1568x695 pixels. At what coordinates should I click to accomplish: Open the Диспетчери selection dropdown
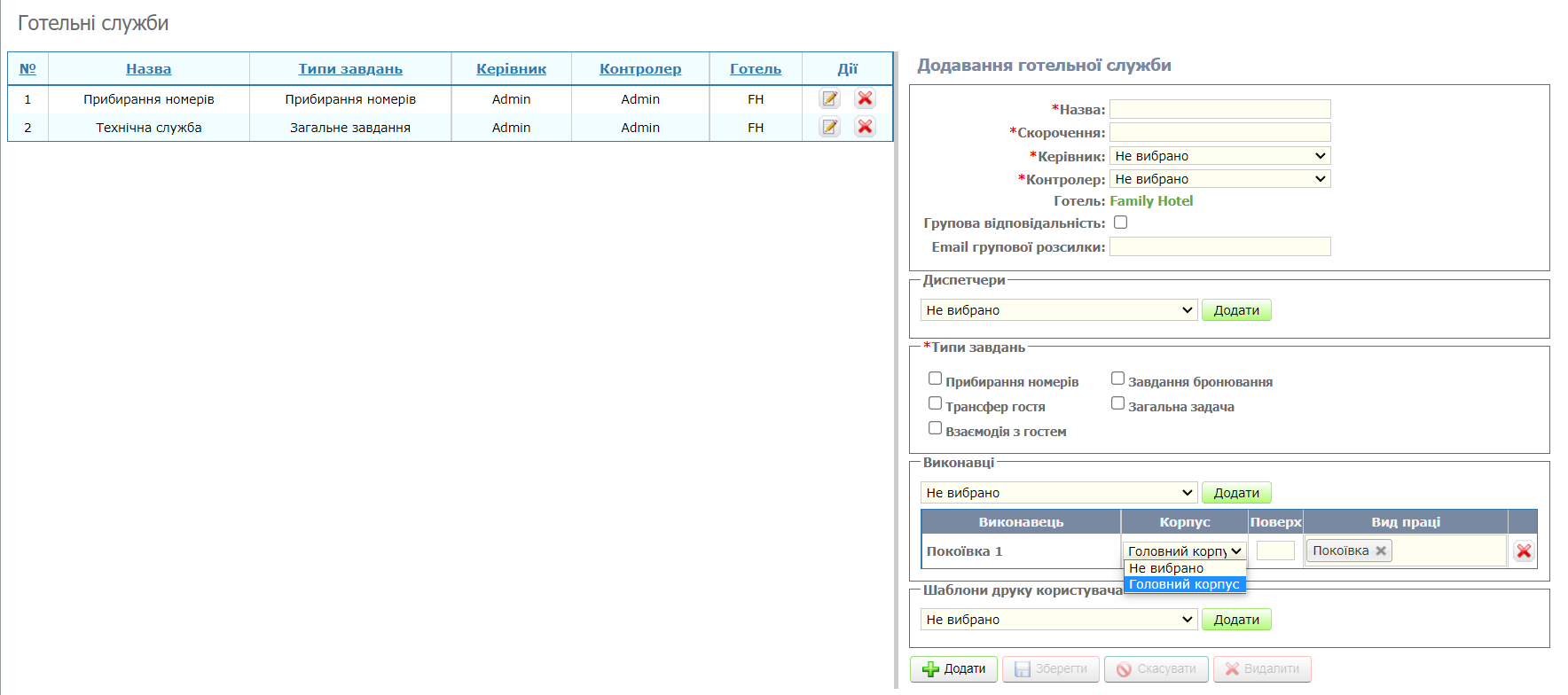1059,310
